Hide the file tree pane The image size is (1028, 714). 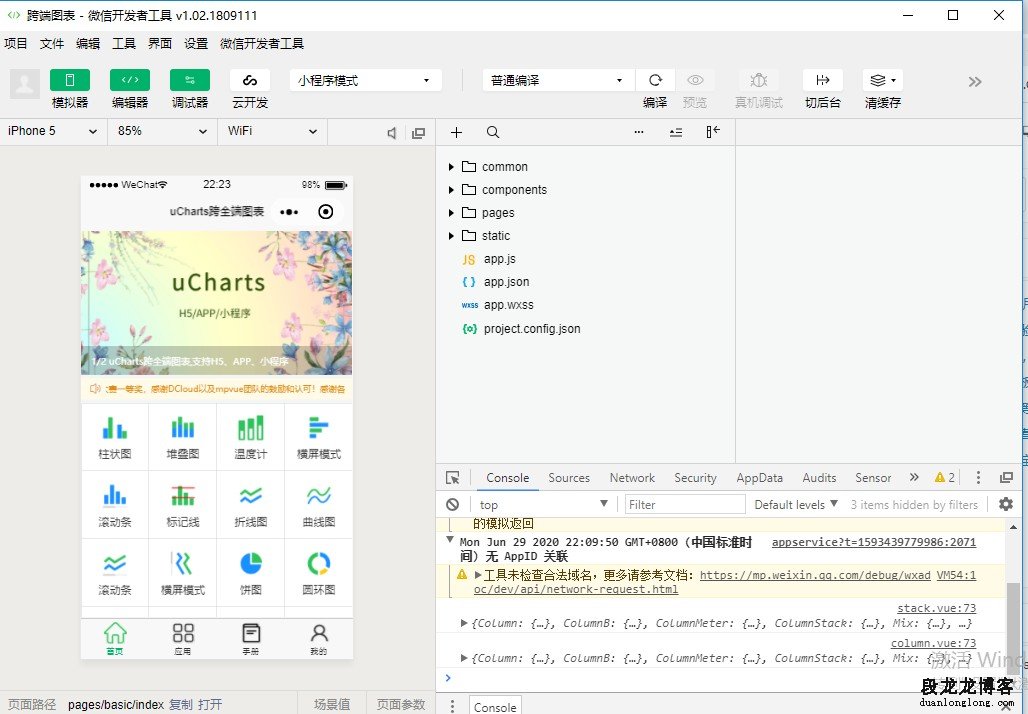coord(713,132)
